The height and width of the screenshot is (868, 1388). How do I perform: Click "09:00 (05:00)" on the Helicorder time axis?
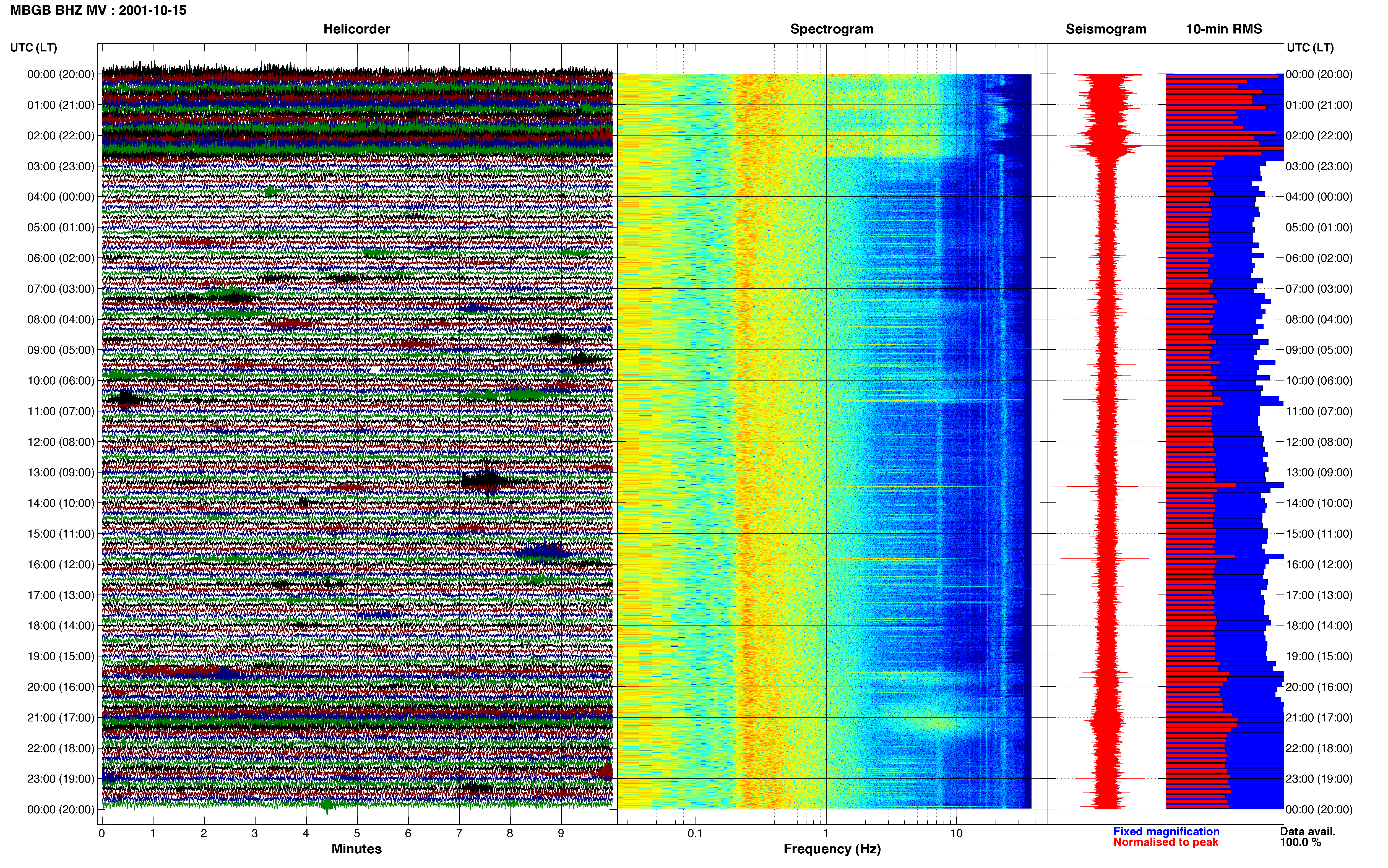pos(60,350)
